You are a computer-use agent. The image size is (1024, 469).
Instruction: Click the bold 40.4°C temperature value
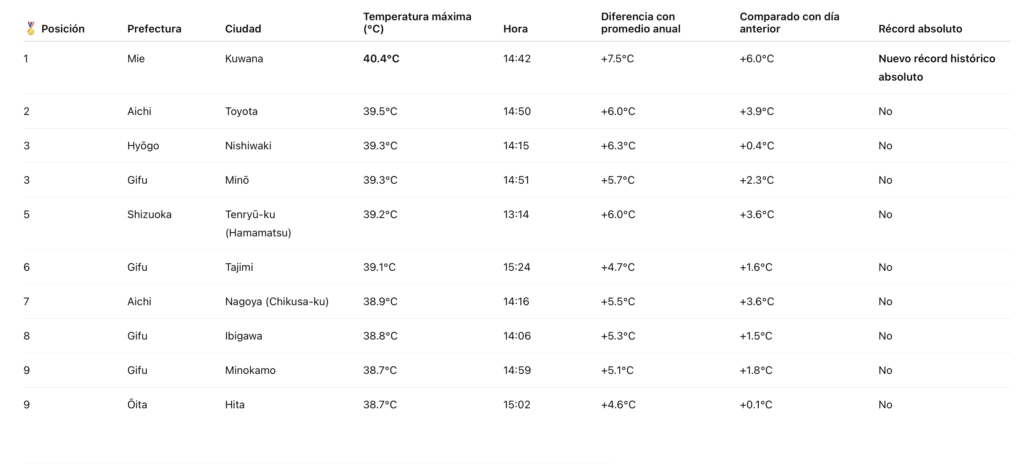[381, 59]
